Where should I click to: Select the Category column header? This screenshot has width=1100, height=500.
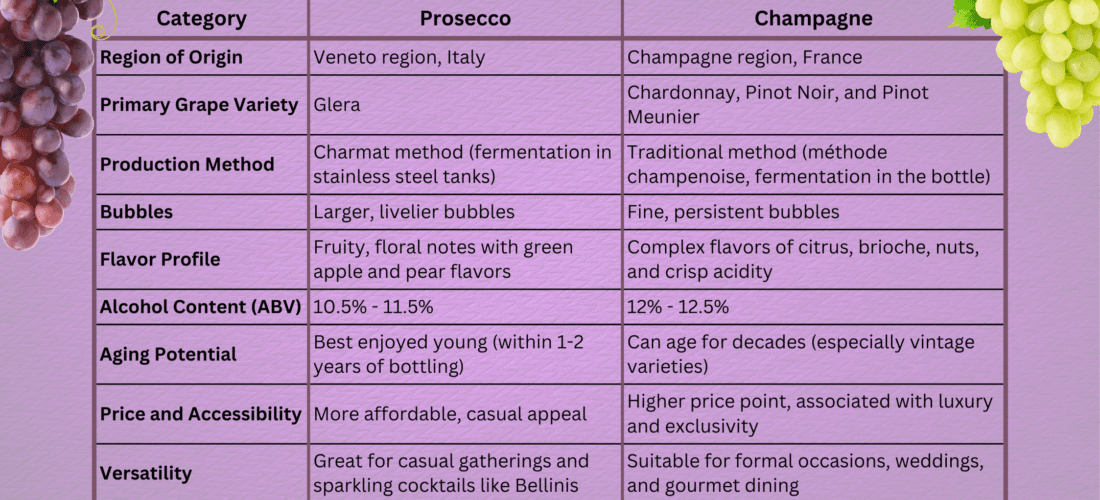(x=201, y=19)
